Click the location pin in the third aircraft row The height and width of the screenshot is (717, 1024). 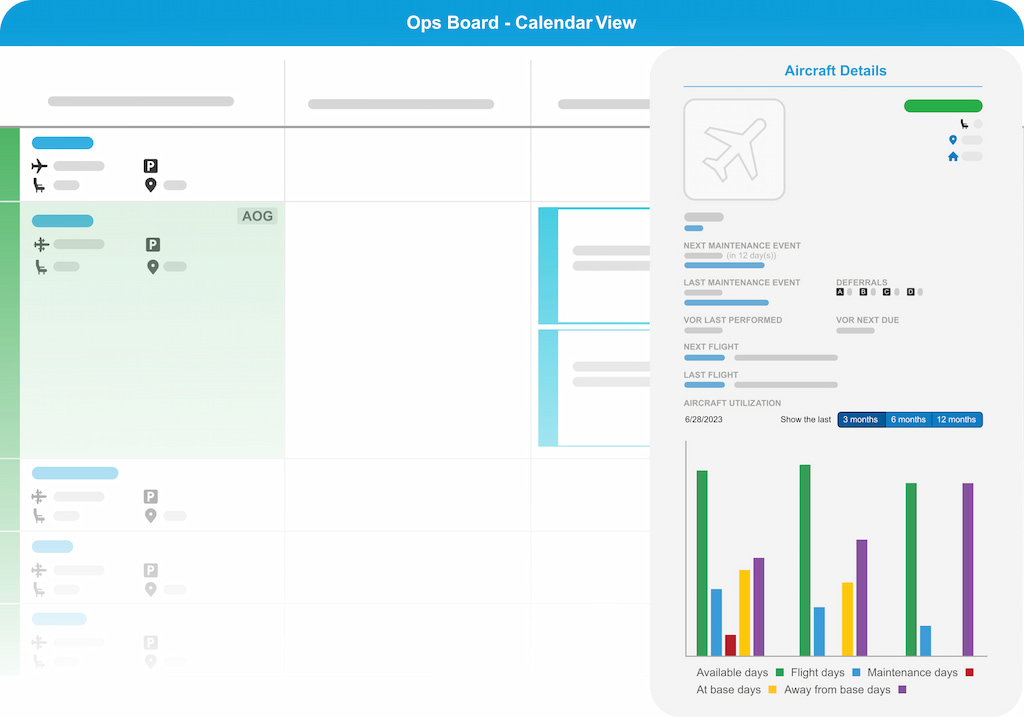151,515
